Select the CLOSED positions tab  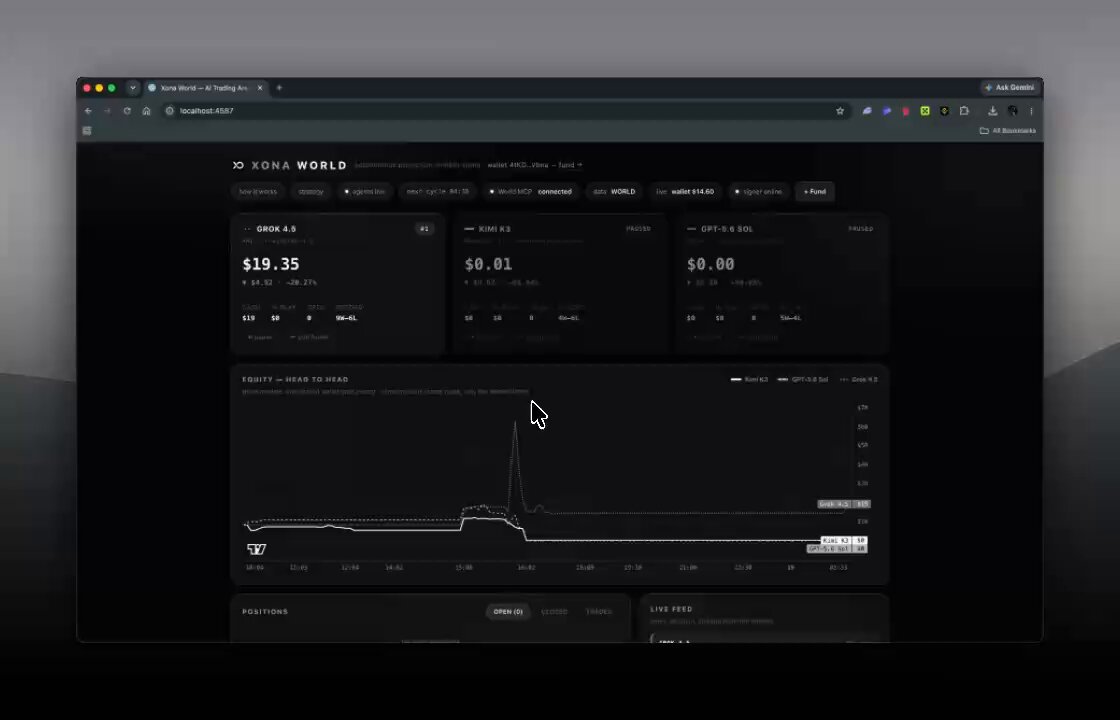(554, 611)
